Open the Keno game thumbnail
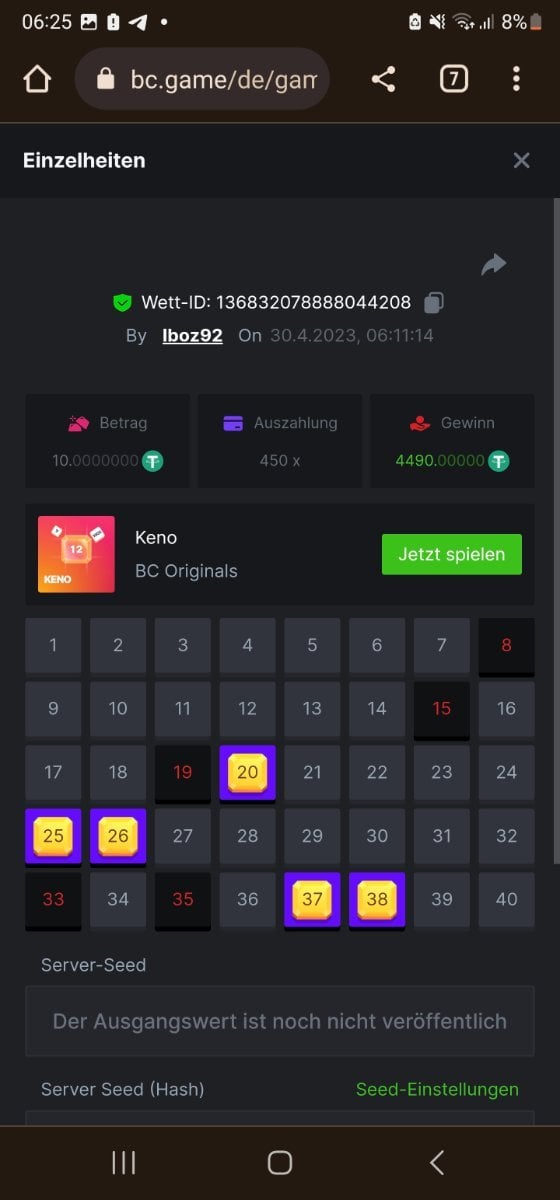Screen dimensions: 560x1200 (76, 554)
